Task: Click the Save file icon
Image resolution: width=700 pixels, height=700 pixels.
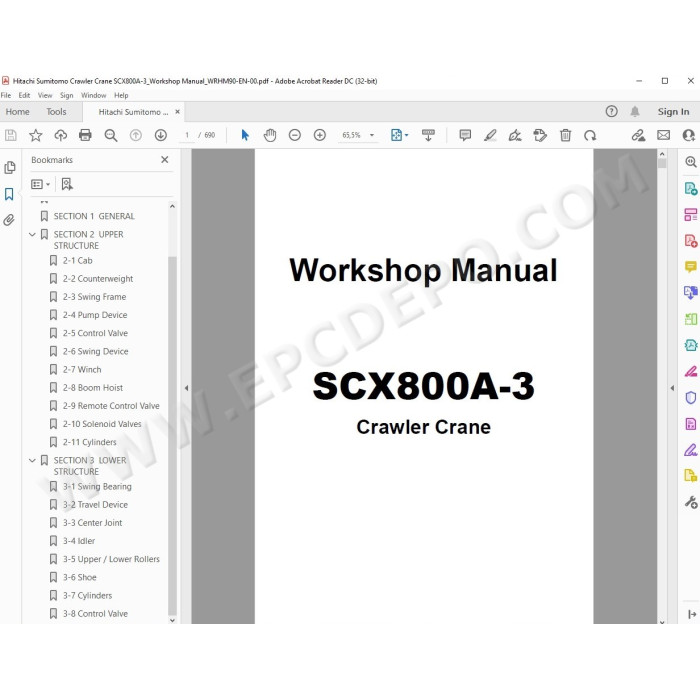Action: [x=11, y=135]
